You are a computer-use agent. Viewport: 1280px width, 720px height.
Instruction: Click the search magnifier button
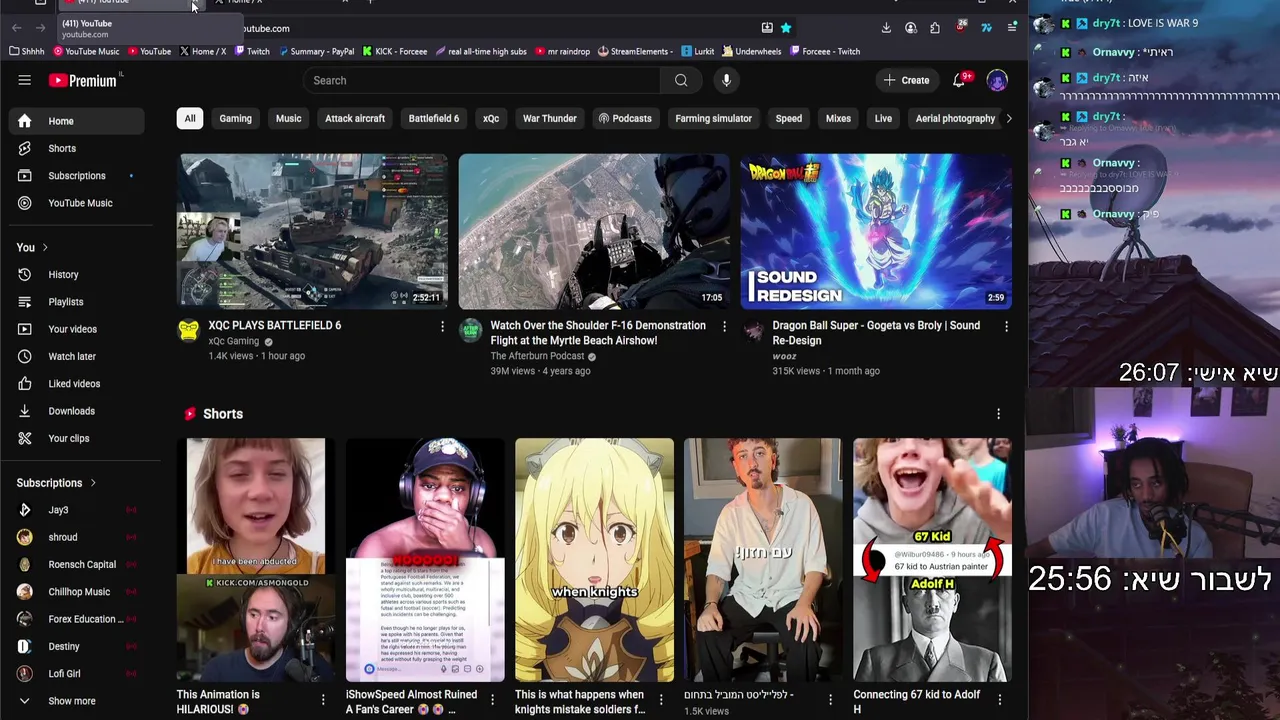point(681,80)
